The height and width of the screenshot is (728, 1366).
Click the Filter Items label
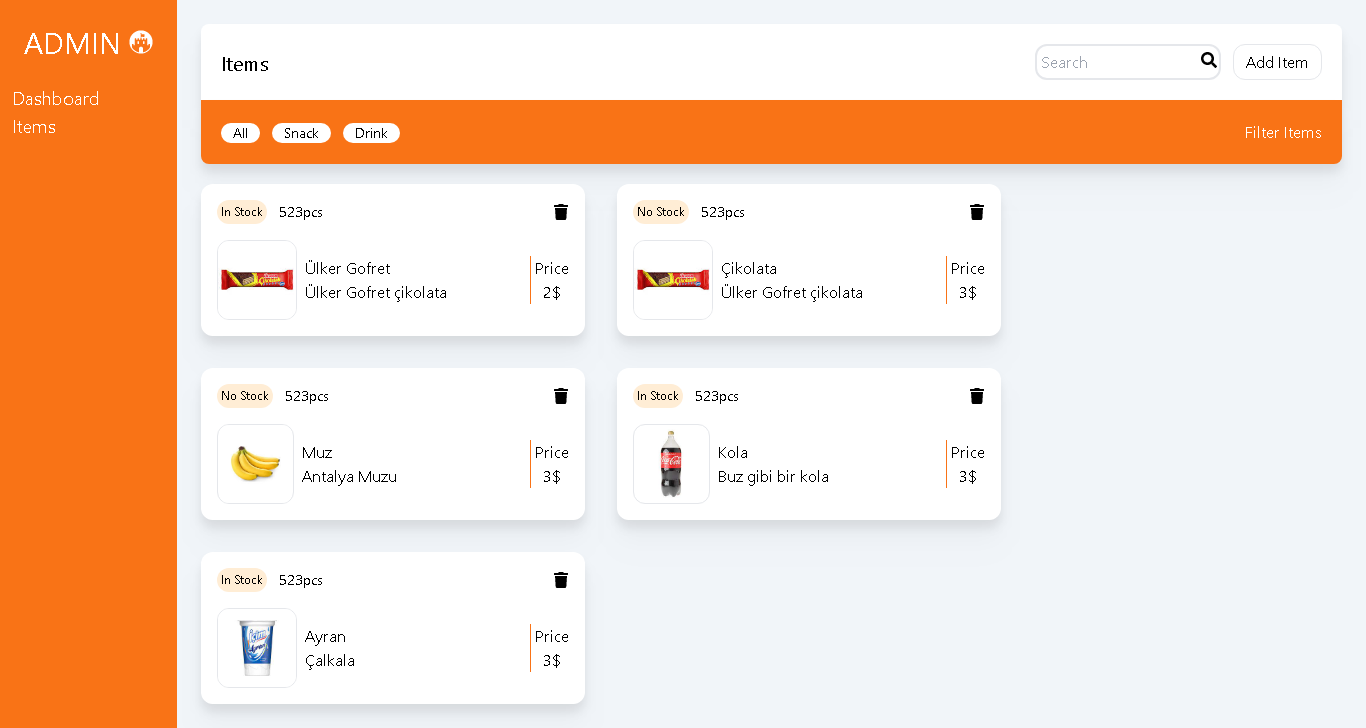(1283, 132)
